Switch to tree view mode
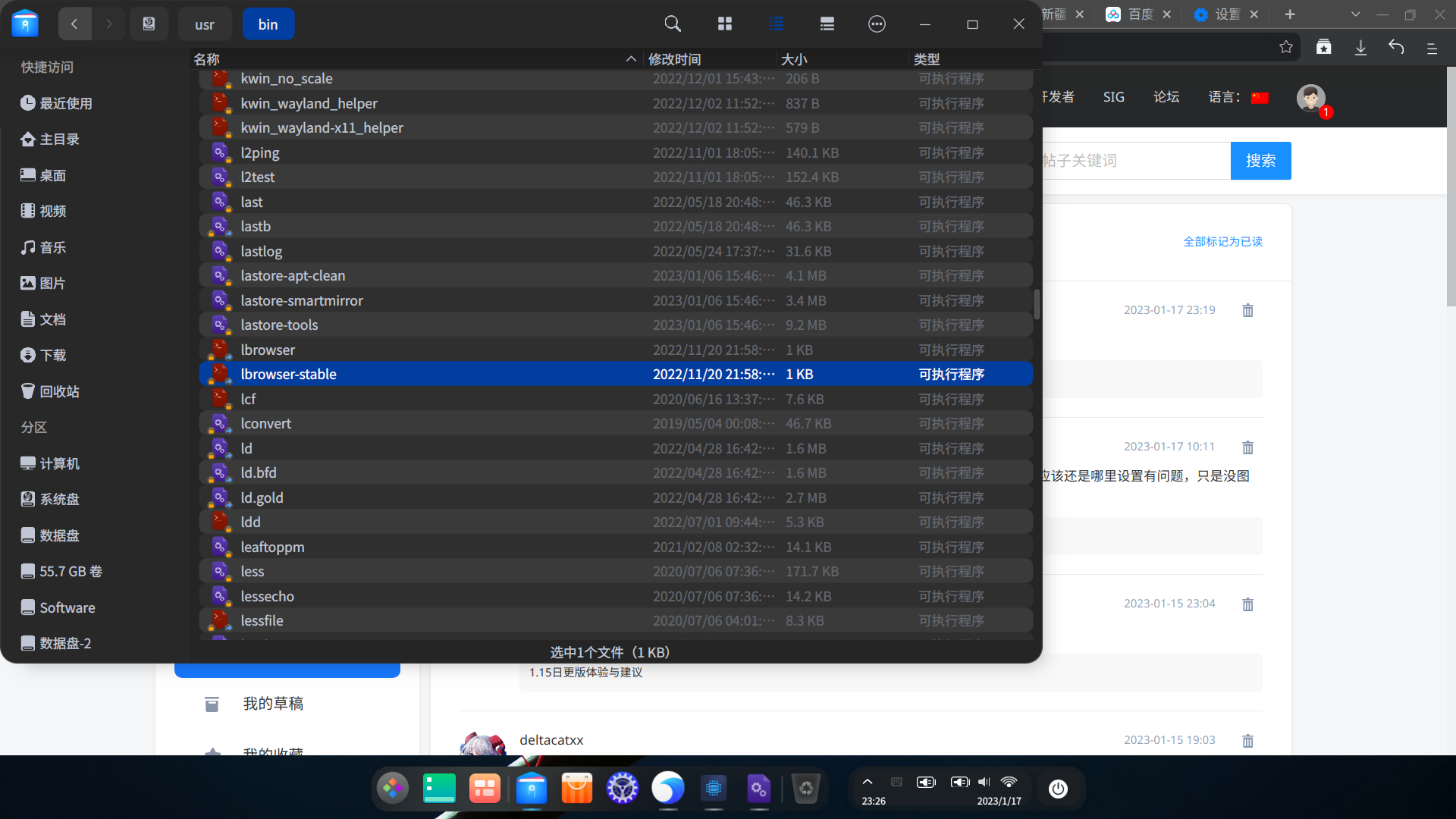 pyautogui.click(x=827, y=24)
